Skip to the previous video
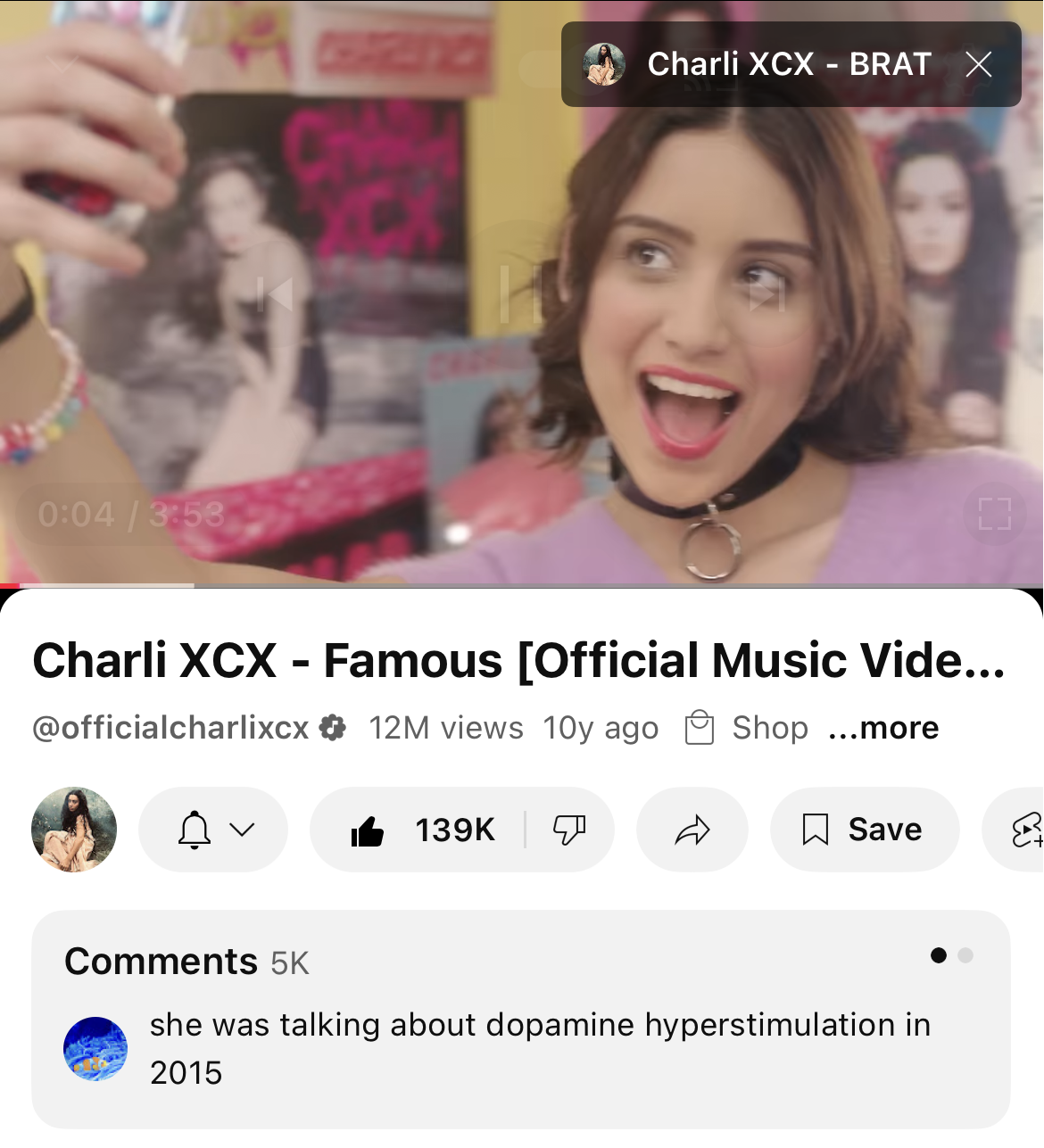1044x1148 pixels. tap(275, 294)
